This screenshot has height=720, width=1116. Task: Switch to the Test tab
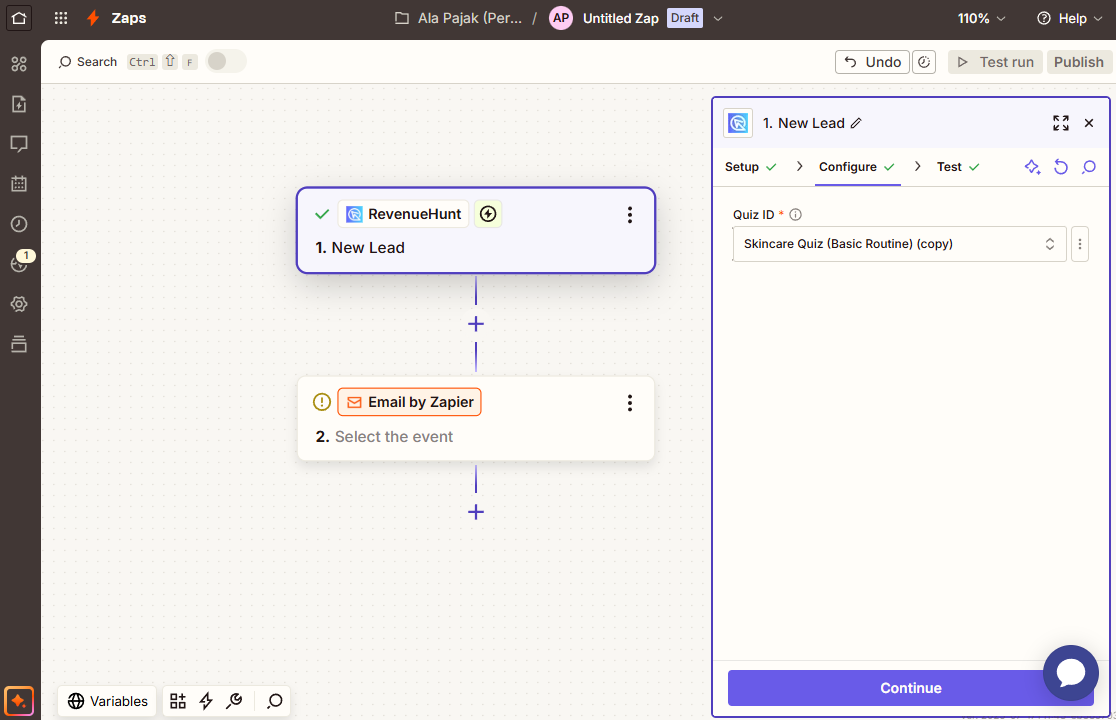click(958, 166)
